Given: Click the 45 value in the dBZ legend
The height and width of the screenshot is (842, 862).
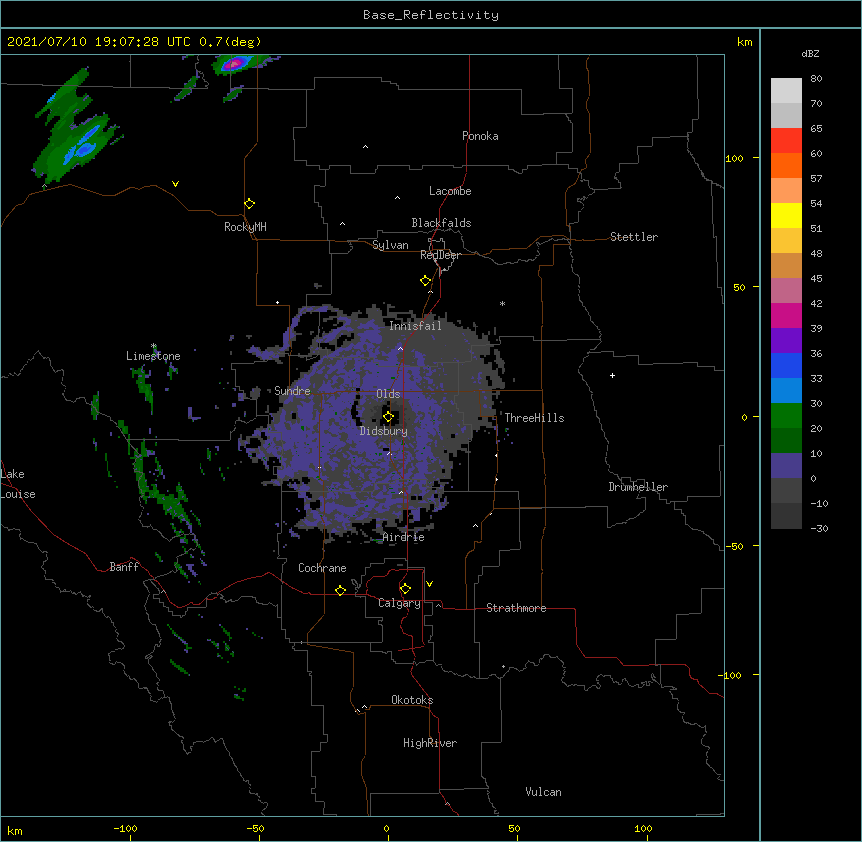Looking at the screenshot, I should pyautogui.click(x=816, y=279).
